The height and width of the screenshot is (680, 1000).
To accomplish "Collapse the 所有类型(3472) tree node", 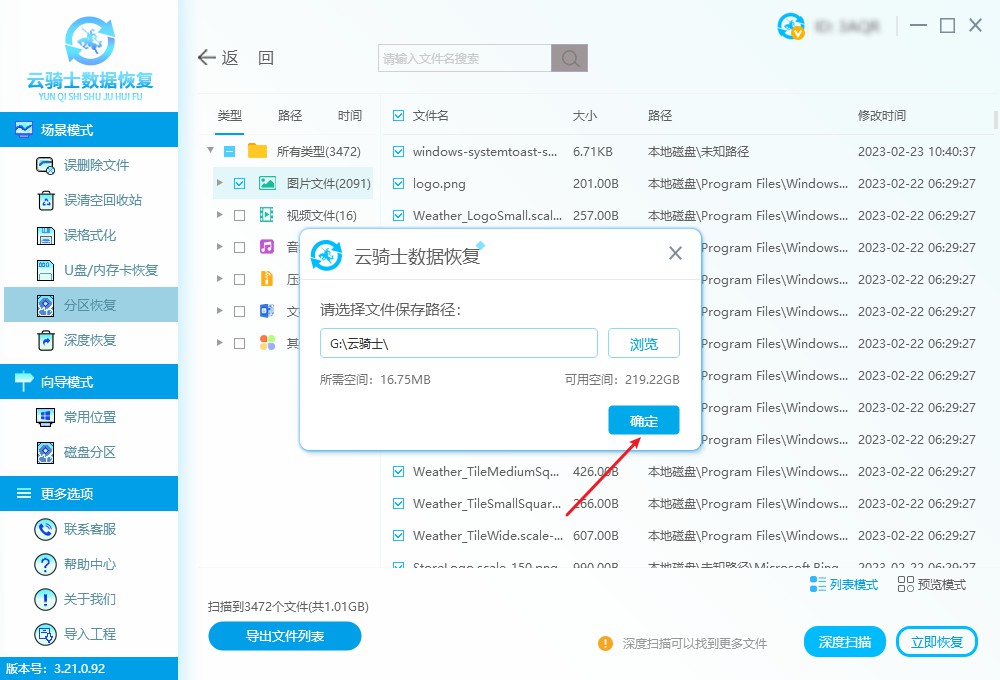I will [210, 150].
